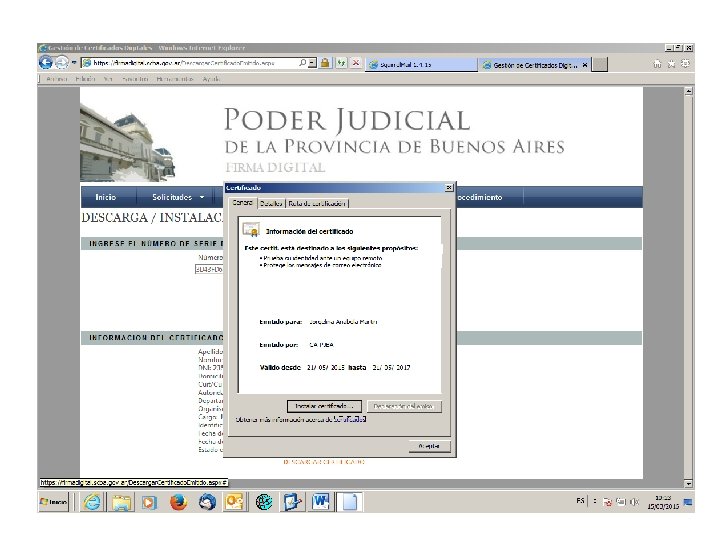Open the Outlook taskbar icon
This screenshot has width=720, height=540.
(x=235, y=502)
